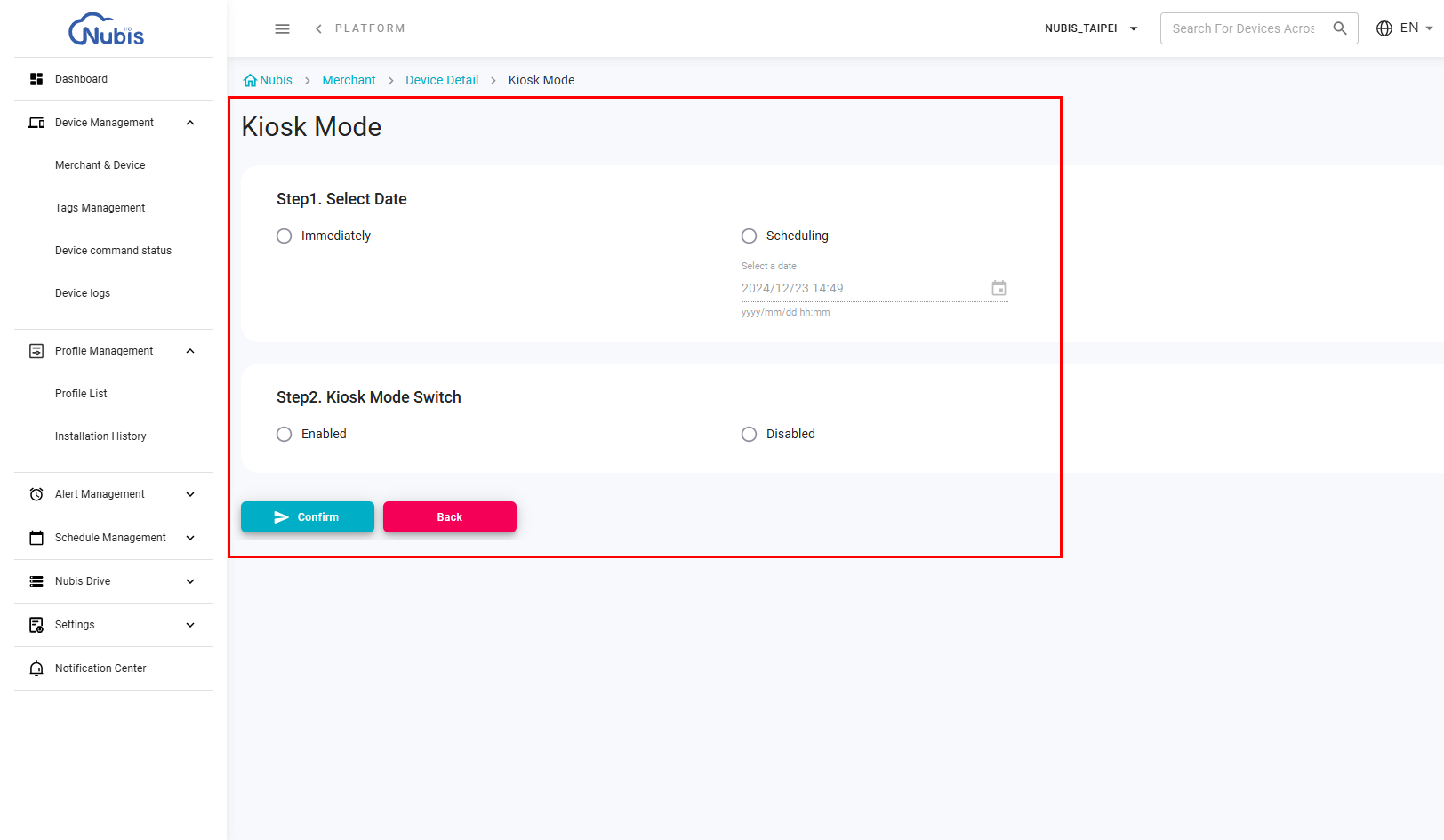Select the Immediately radio option
This screenshot has width=1444, height=840.
(x=285, y=236)
